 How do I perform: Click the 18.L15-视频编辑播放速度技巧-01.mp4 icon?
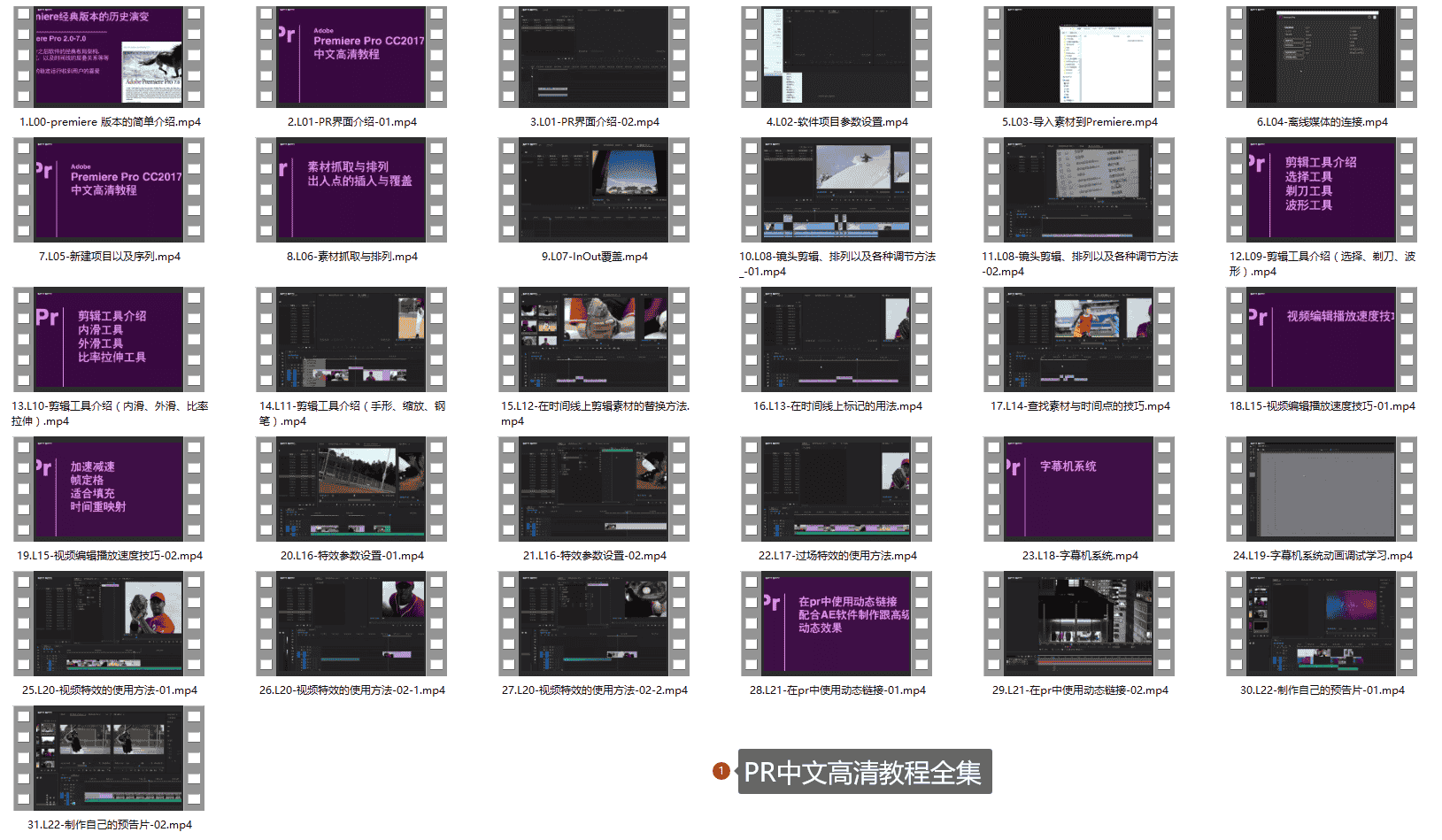coord(1322,339)
